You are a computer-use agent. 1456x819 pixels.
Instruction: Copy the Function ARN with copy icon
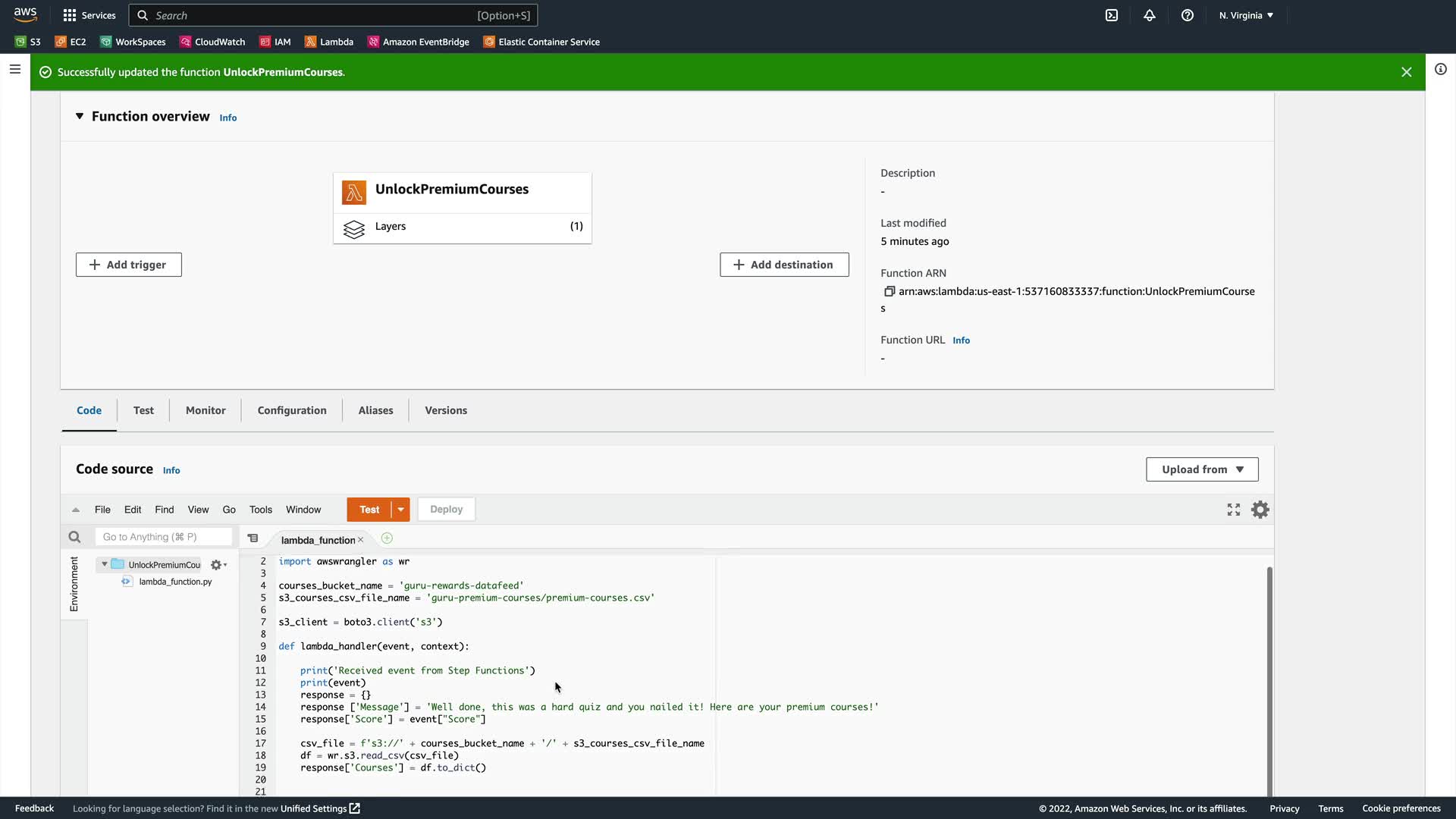pos(889,291)
